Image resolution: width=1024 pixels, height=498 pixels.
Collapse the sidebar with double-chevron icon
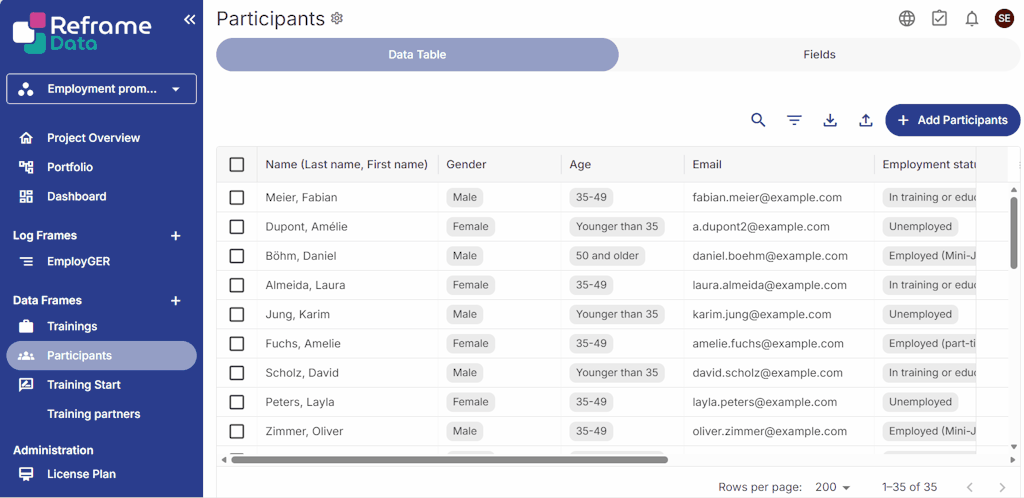pyautogui.click(x=189, y=19)
